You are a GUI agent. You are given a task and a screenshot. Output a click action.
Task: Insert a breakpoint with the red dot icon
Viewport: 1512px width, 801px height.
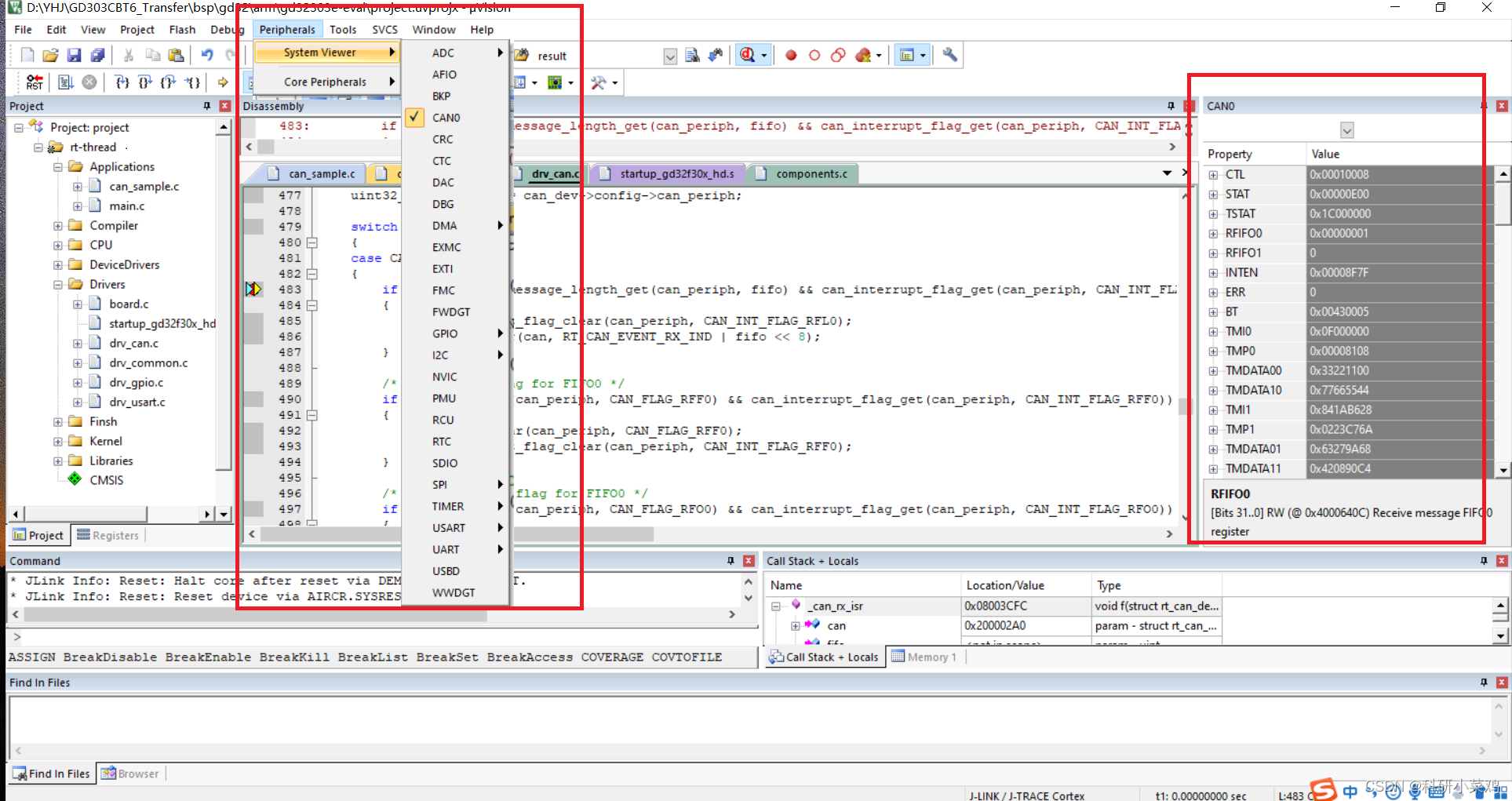tap(791, 55)
